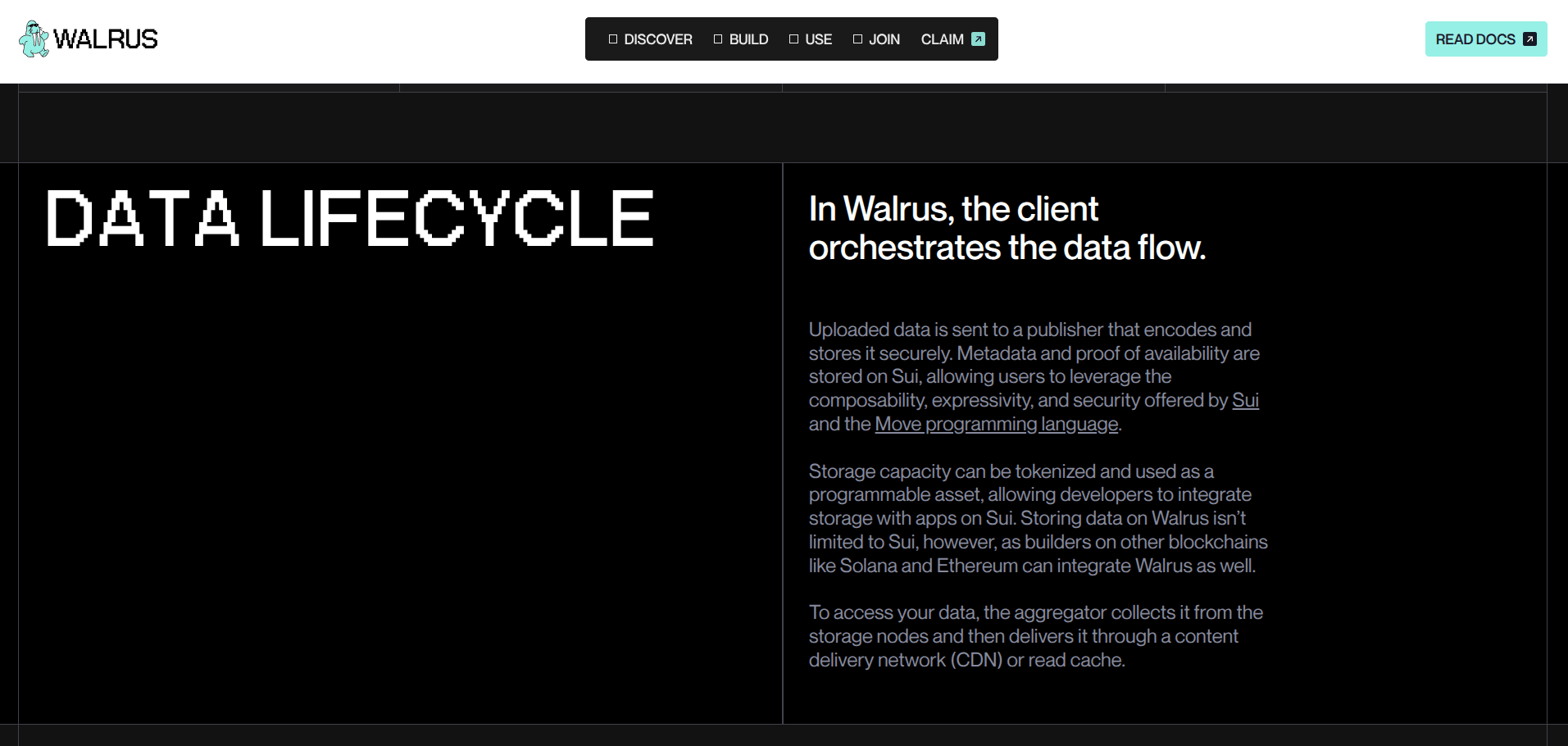Open the DISCOVER menu

(657, 39)
